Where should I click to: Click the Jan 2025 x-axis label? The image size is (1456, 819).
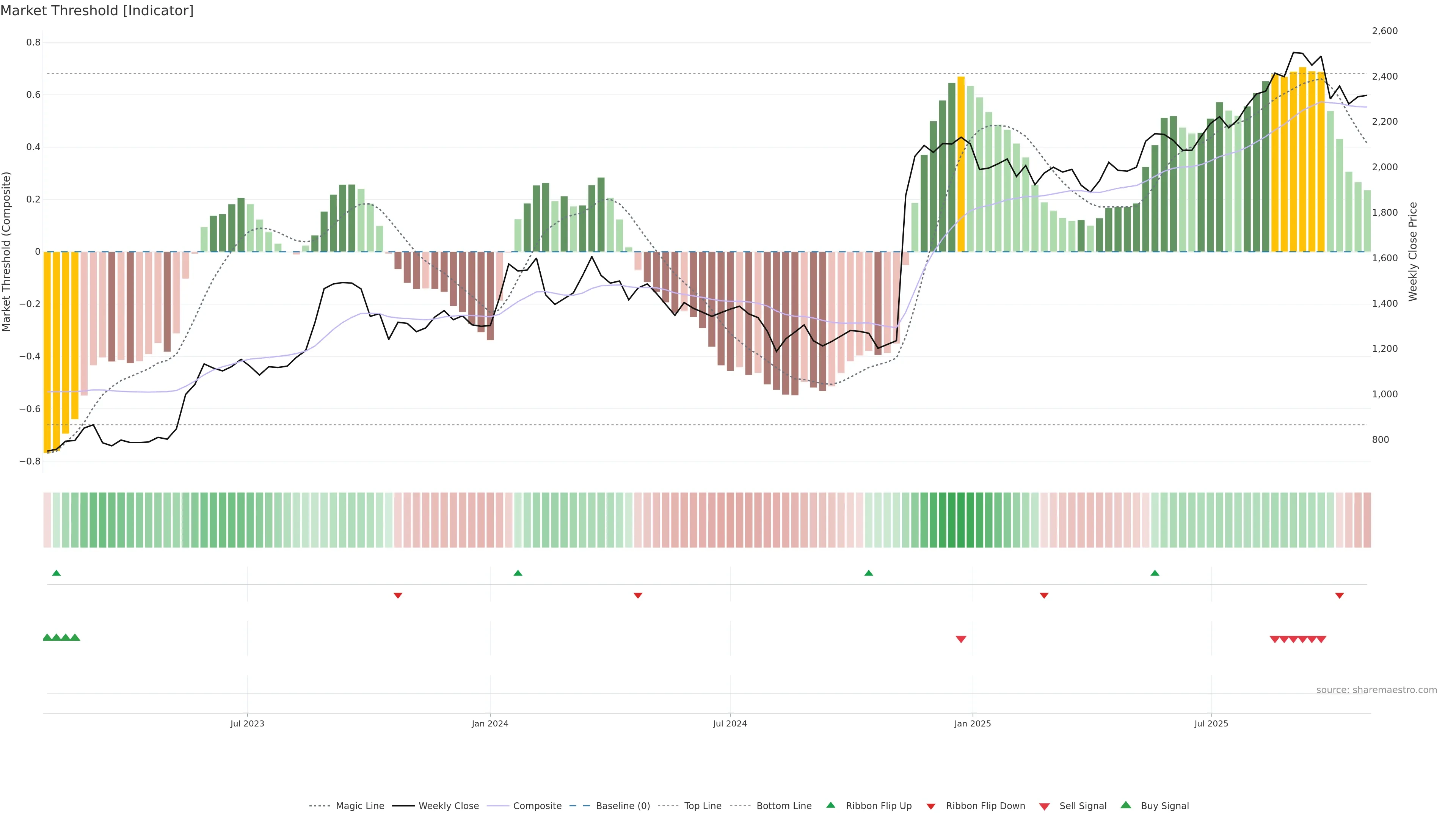[x=972, y=723]
